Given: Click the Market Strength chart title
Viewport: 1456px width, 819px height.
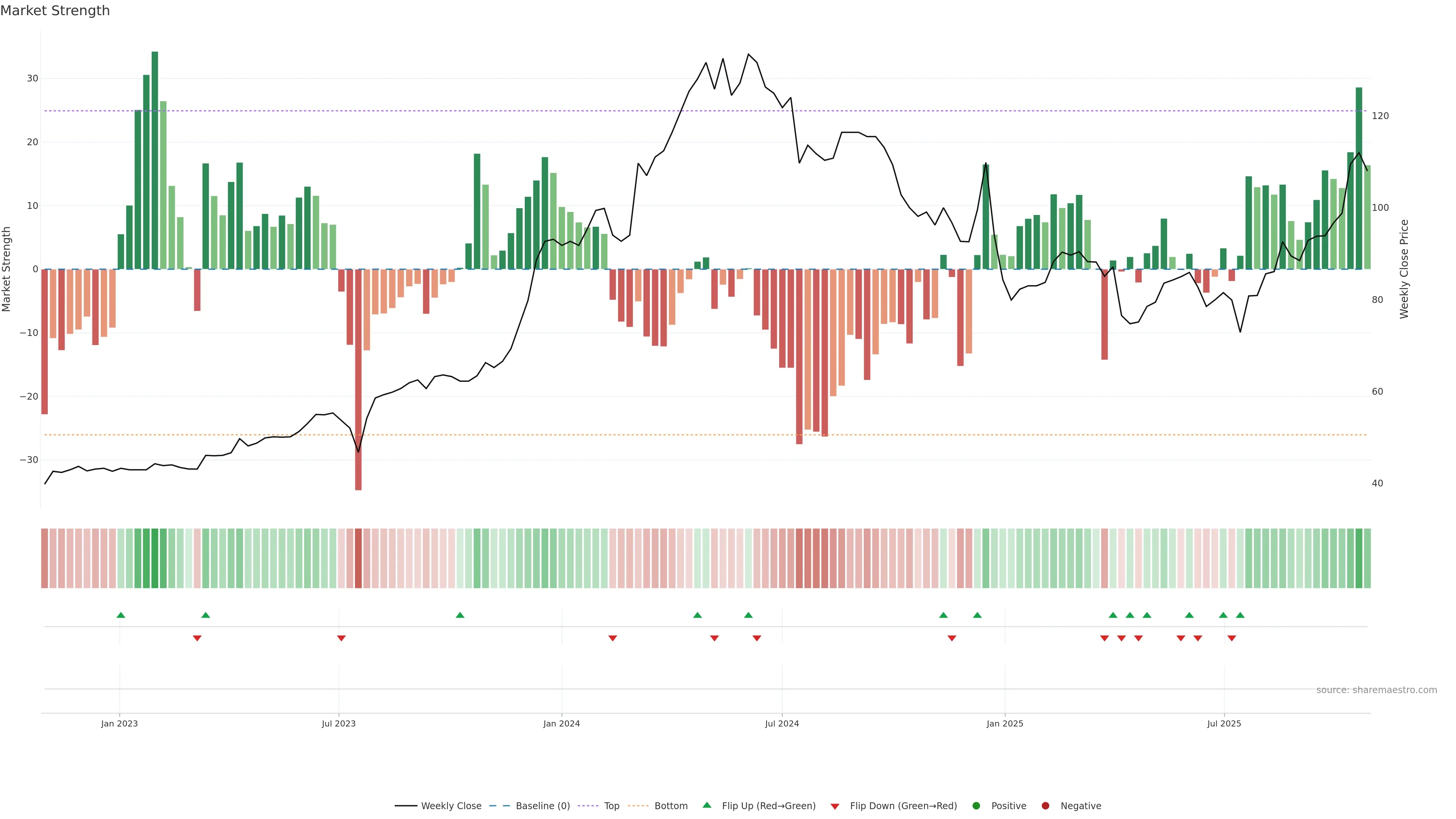Looking at the screenshot, I should coord(55,11).
